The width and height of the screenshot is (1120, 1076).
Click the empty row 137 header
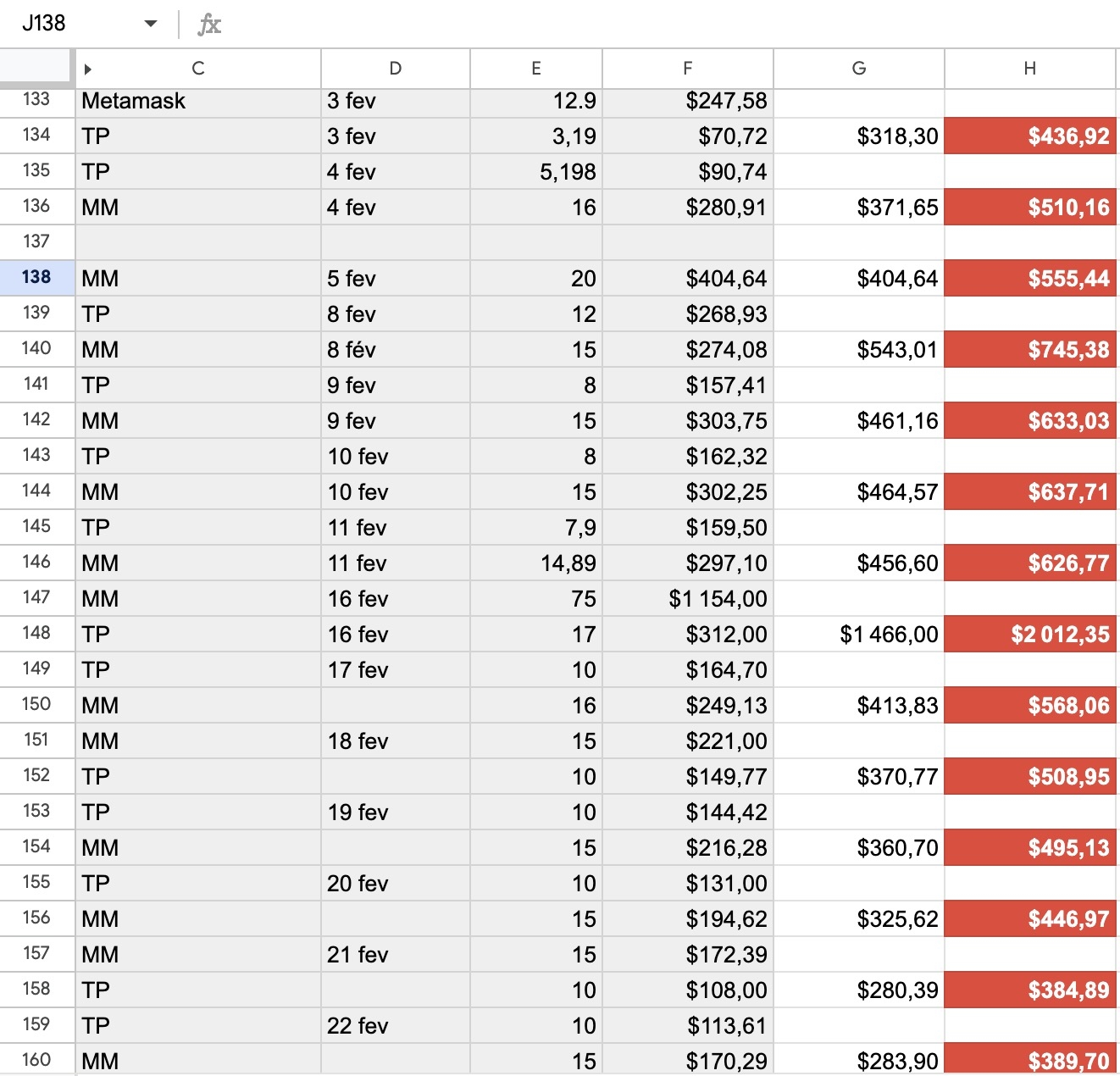pos(36,241)
